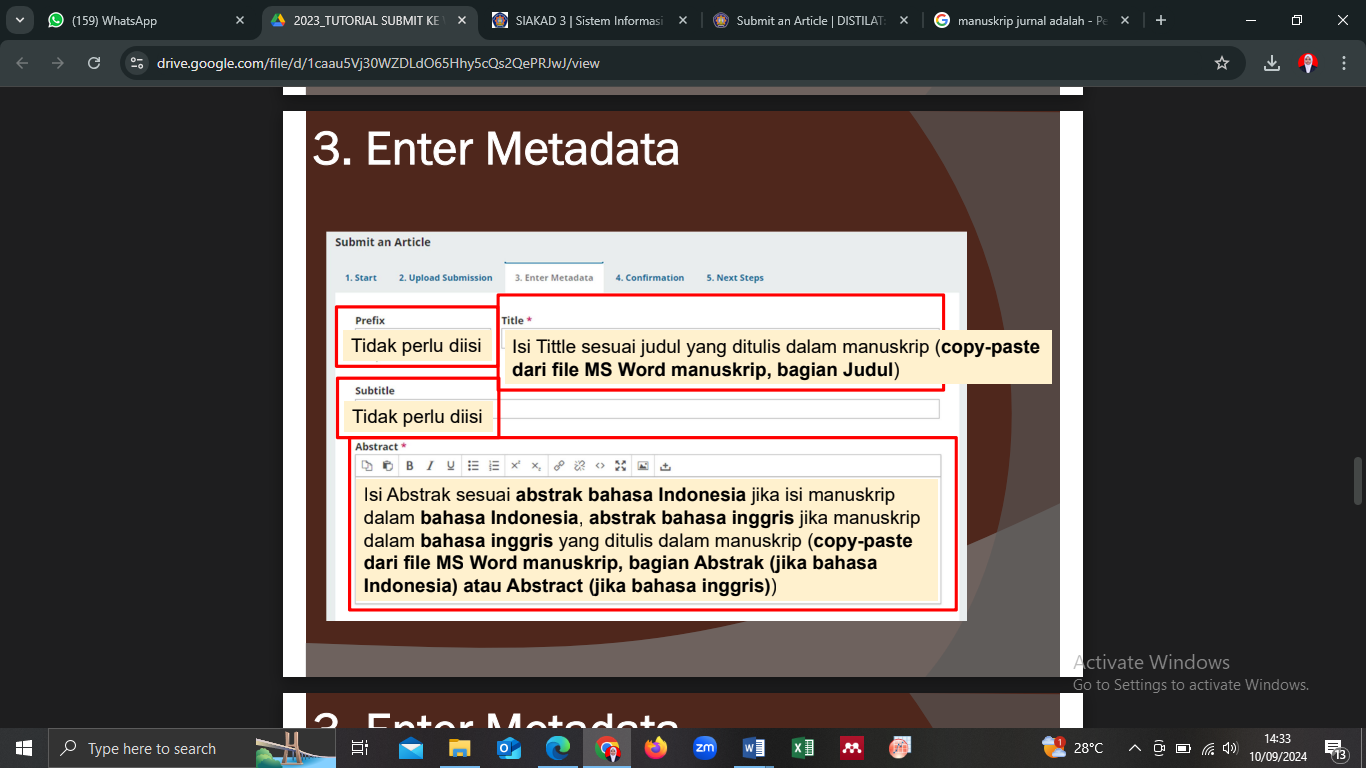Image resolution: width=1366 pixels, height=768 pixels.
Task: View site information icon in address bar
Action: coord(138,63)
